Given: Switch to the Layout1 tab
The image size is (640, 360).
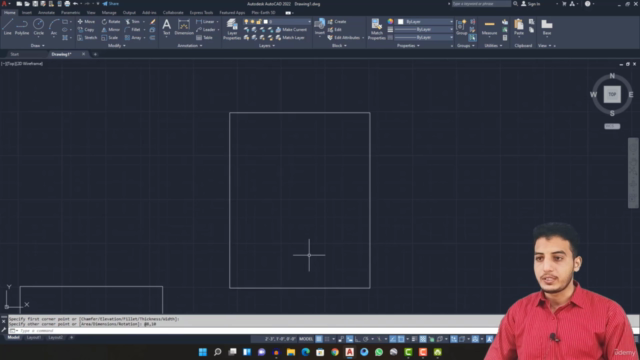Looking at the screenshot, I should (33, 338).
